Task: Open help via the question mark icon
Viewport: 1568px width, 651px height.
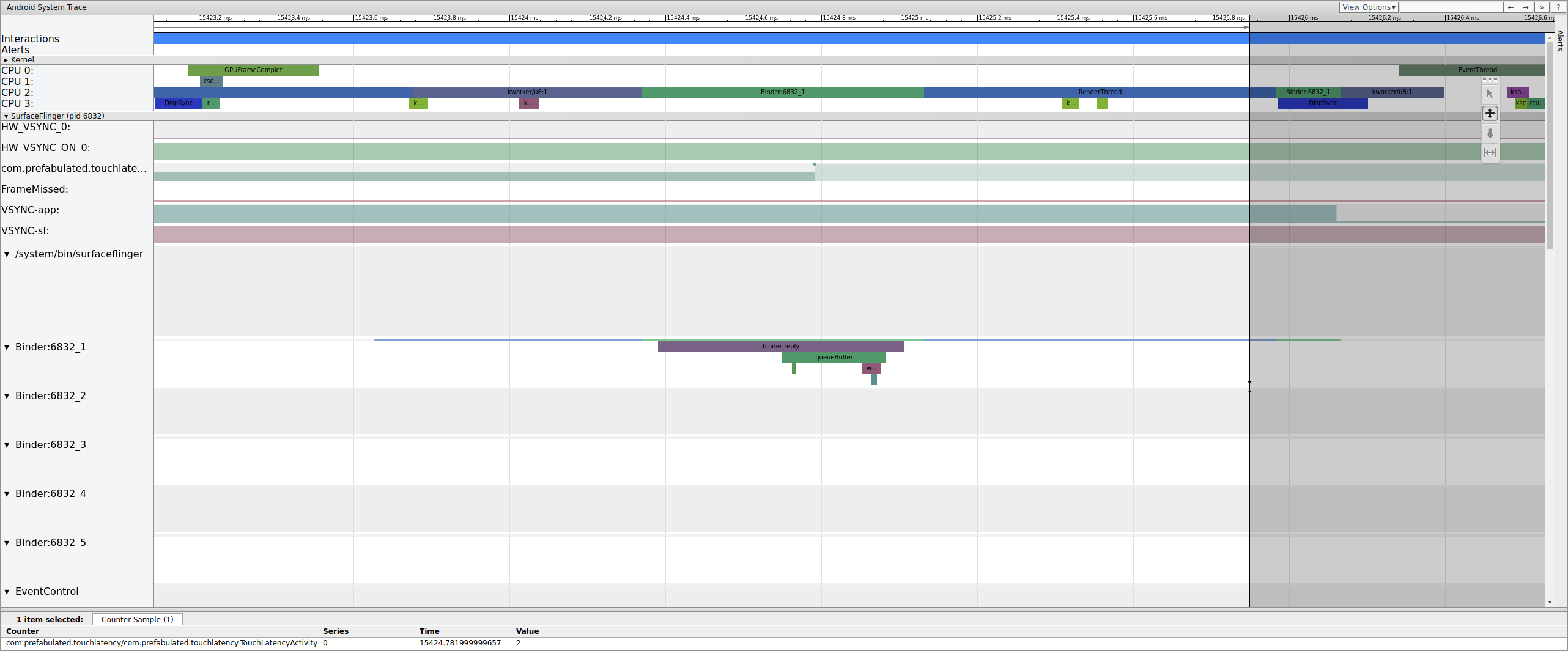Action: tap(1557, 7)
